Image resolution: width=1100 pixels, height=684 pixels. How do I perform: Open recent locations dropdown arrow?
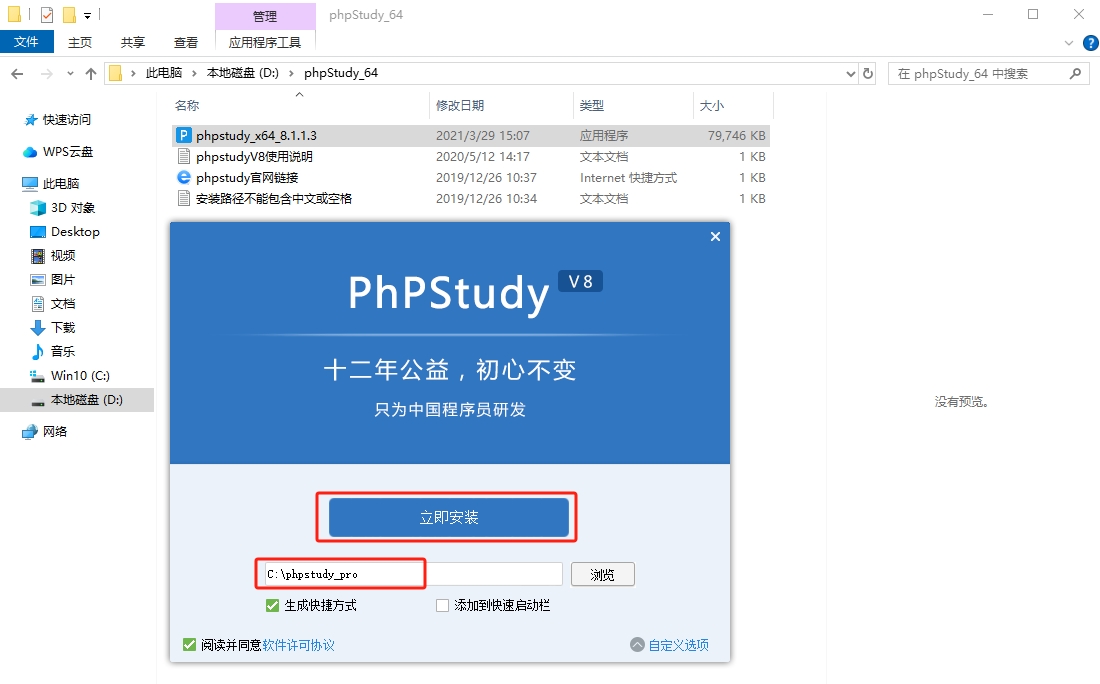[70, 74]
